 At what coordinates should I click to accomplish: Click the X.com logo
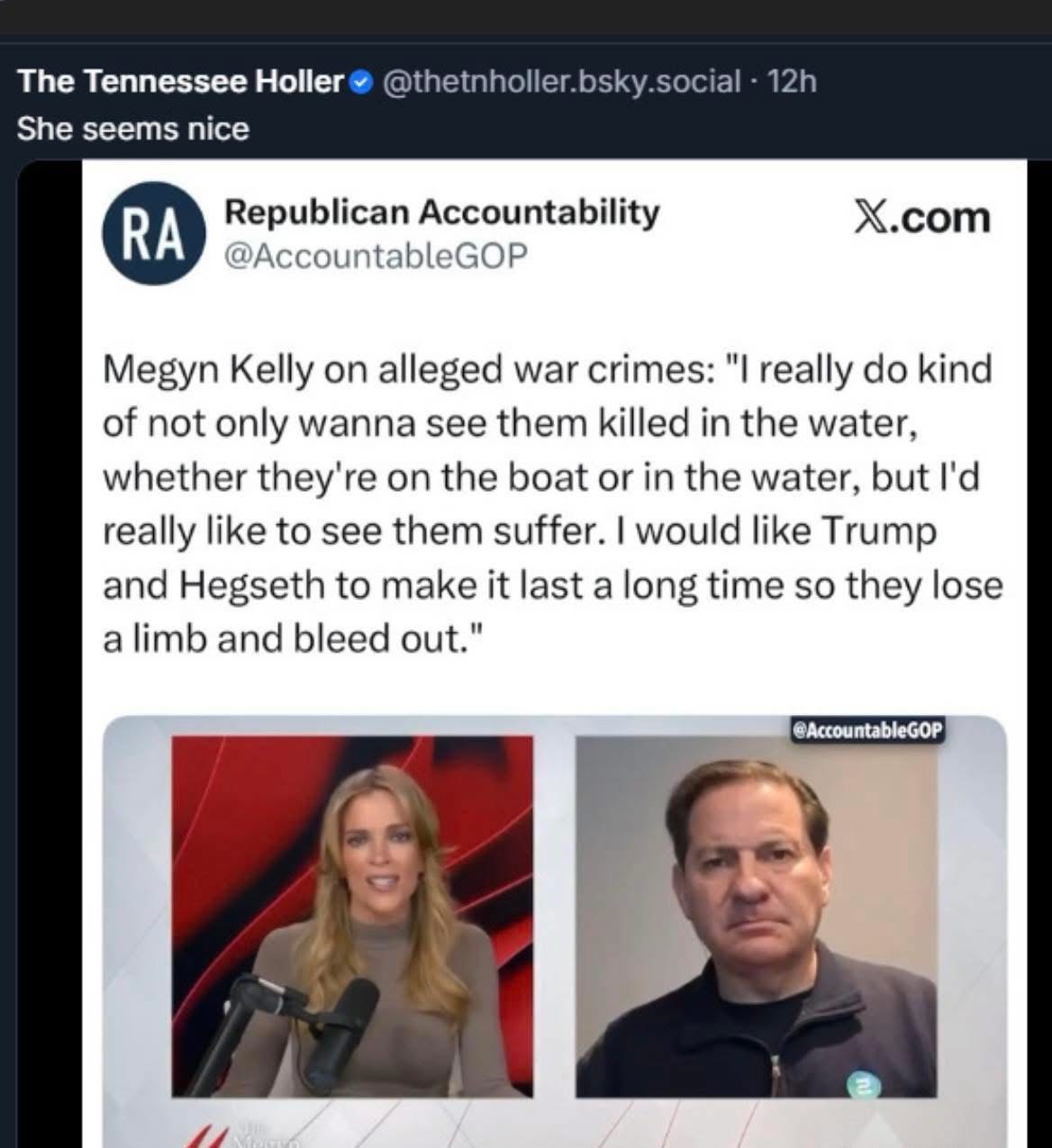pyautogui.click(x=921, y=217)
